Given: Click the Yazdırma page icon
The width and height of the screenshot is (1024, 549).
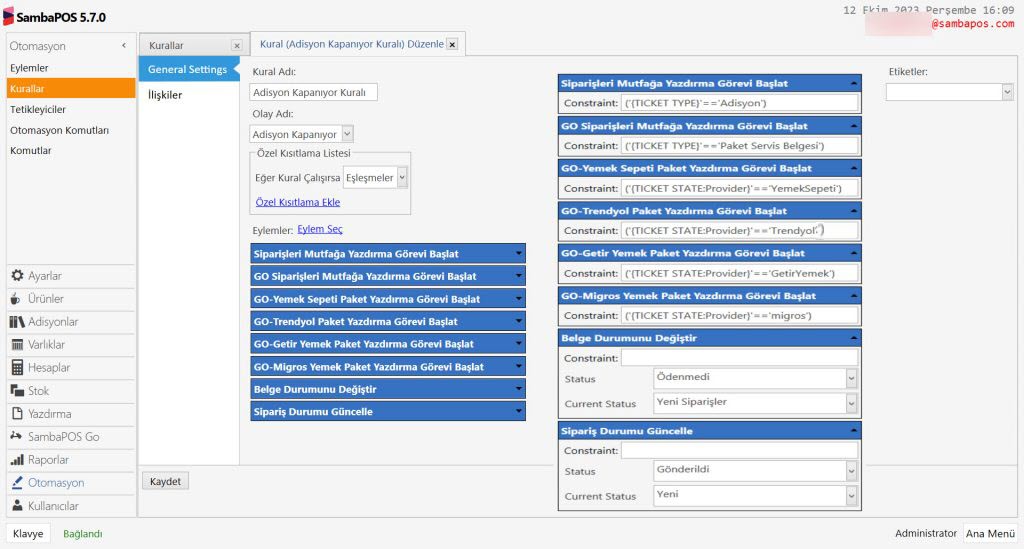Looking at the screenshot, I should pyautogui.click(x=17, y=413).
